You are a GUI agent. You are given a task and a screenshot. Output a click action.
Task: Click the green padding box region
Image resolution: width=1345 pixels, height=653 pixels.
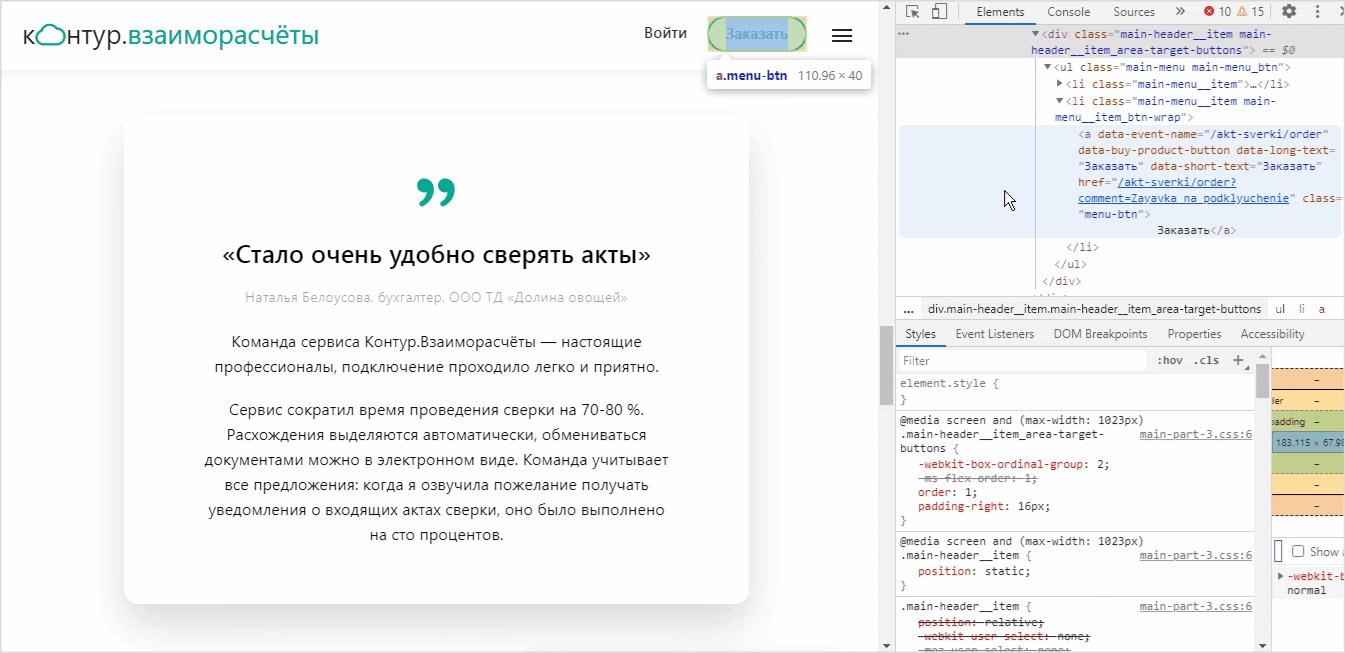(1309, 422)
